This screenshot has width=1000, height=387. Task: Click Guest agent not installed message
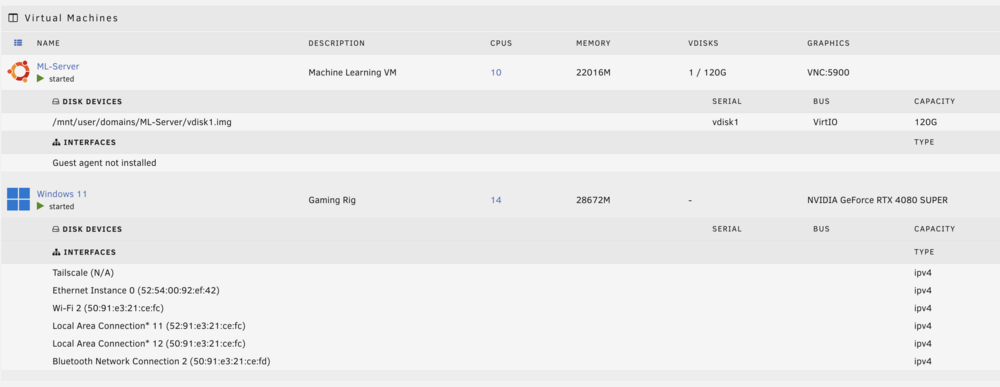click(104, 163)
